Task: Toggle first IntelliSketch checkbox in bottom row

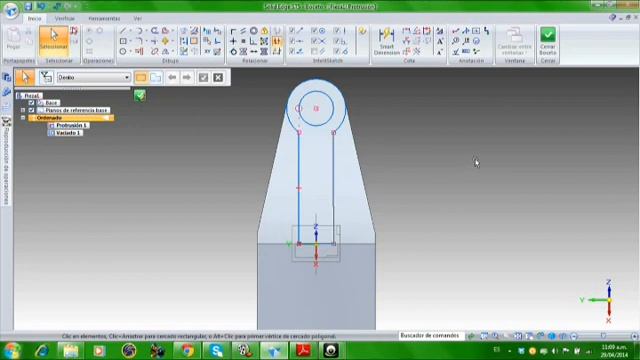Action: [x=292, y=51]
